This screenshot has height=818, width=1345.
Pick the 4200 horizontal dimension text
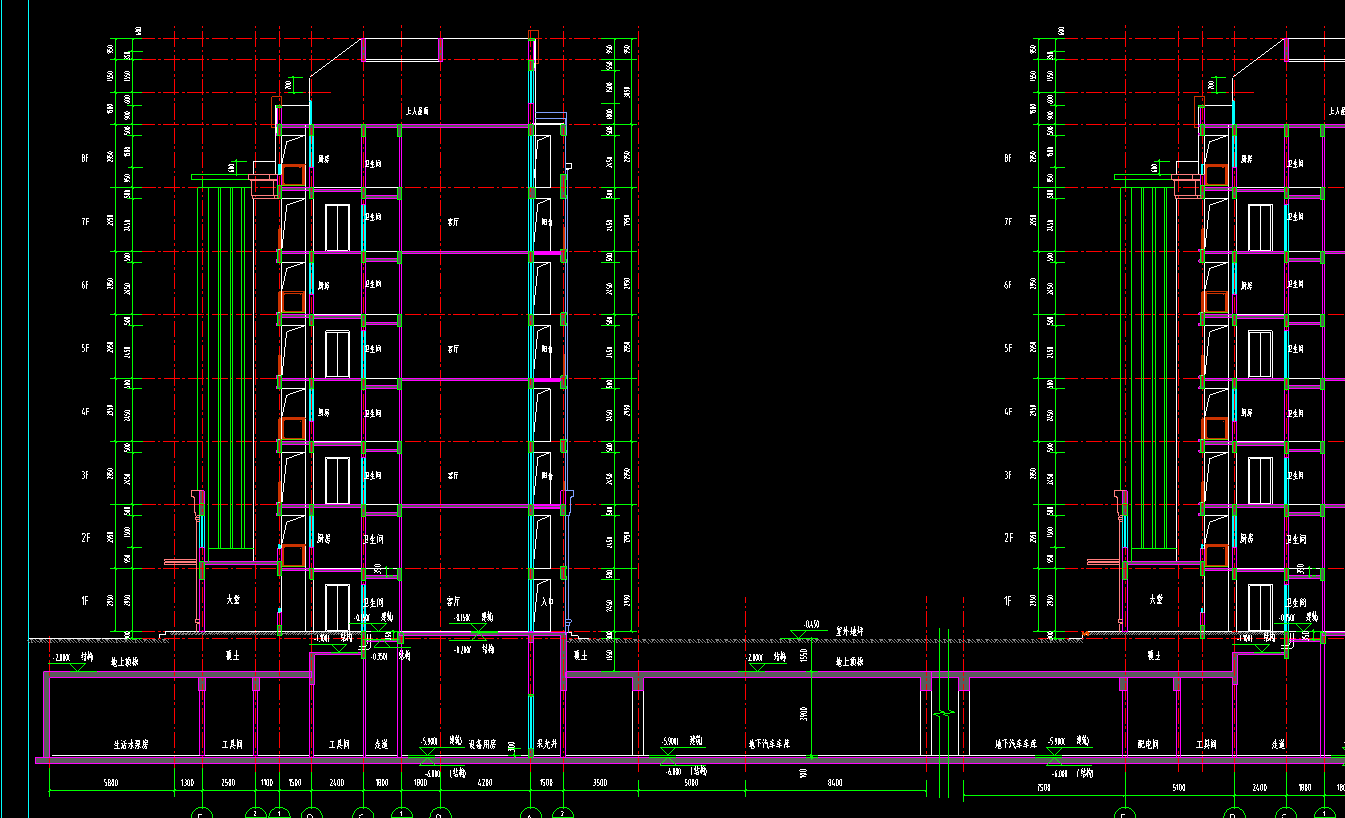484,783
